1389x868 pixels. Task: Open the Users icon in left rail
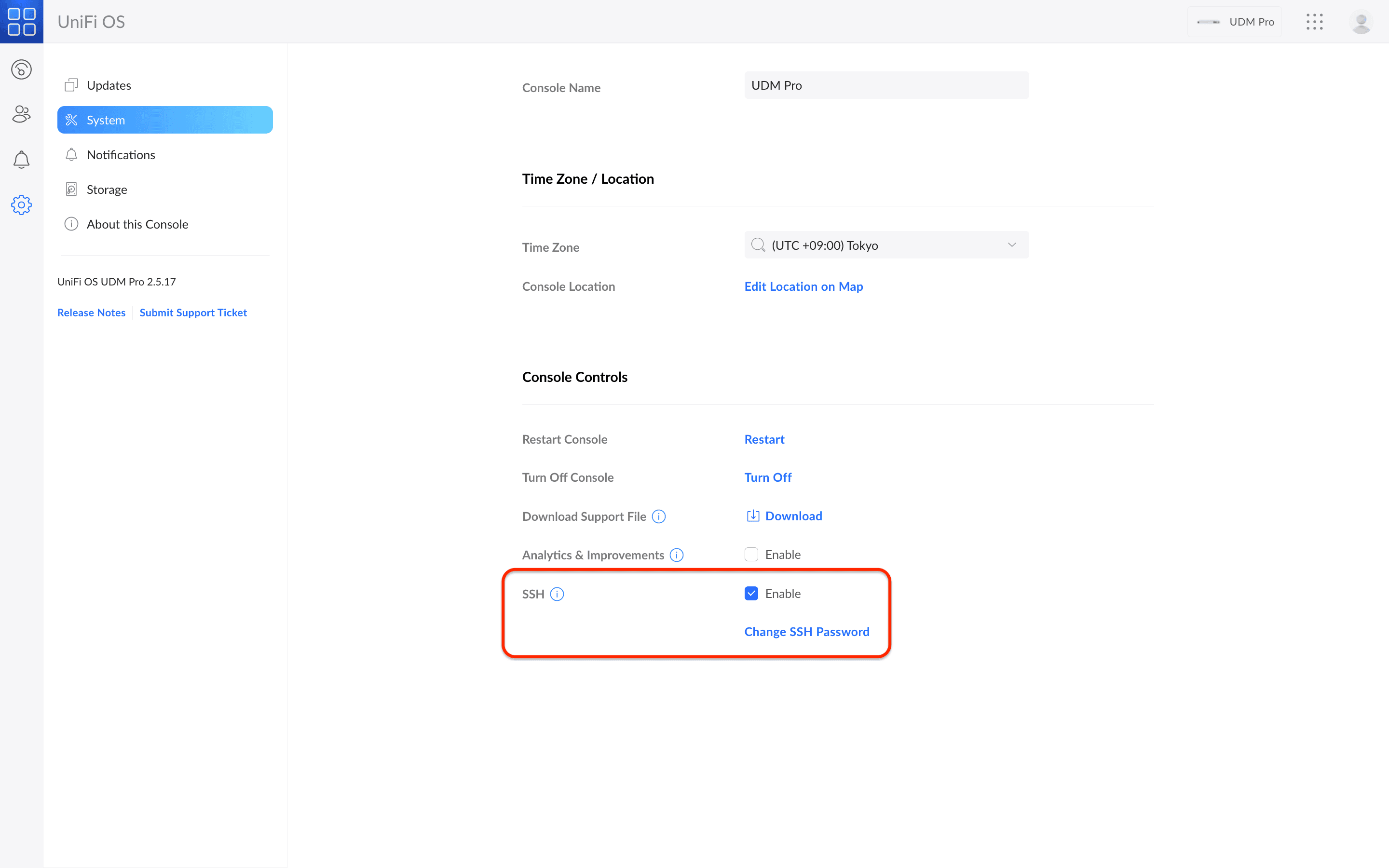click(21, 114)
